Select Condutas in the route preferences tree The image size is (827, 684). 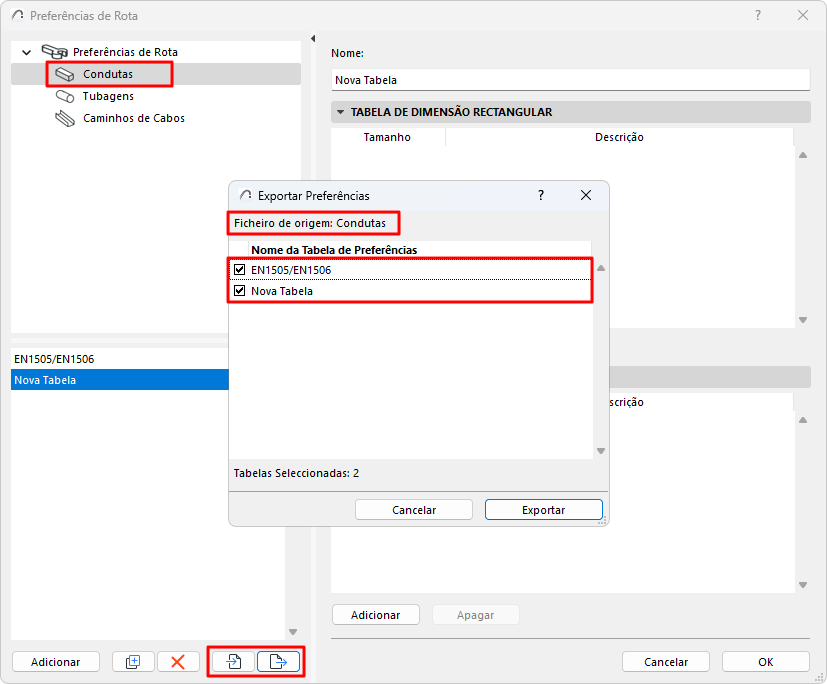click(x=108, y=74)
